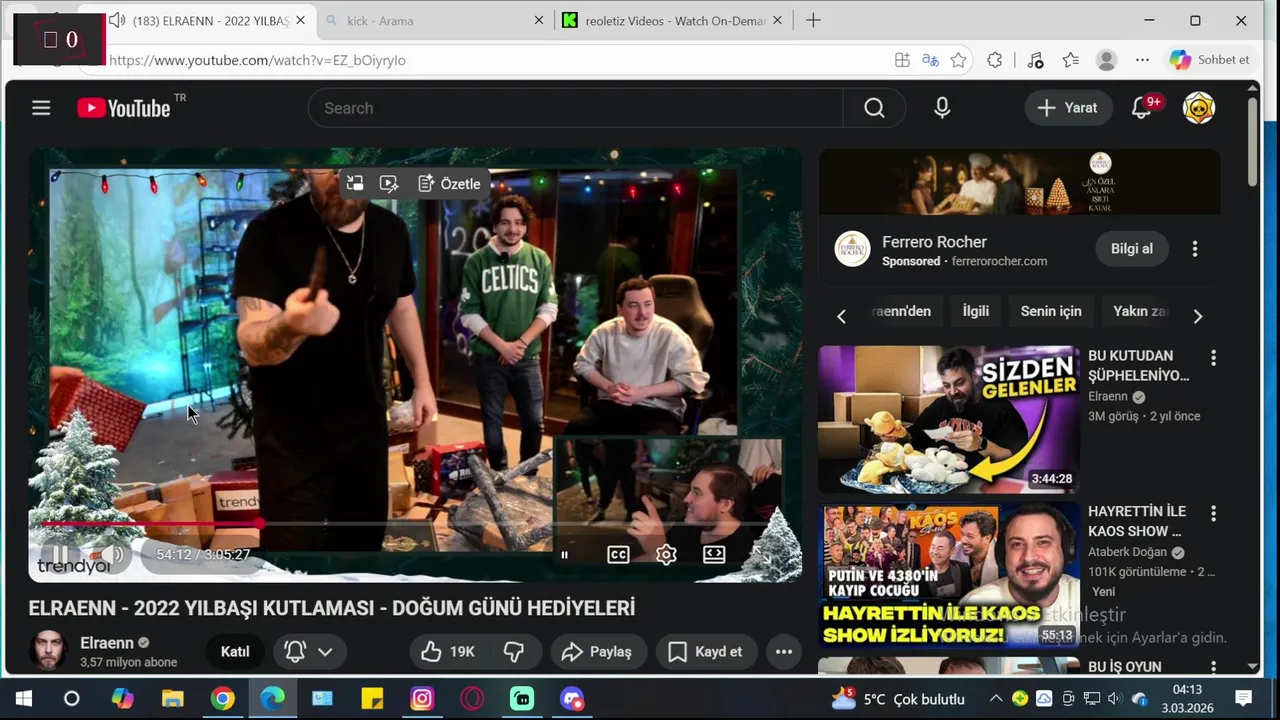The image size is (1280, 720).
Task: Open the Elraenn channel avatar
Action: [48, 651]
